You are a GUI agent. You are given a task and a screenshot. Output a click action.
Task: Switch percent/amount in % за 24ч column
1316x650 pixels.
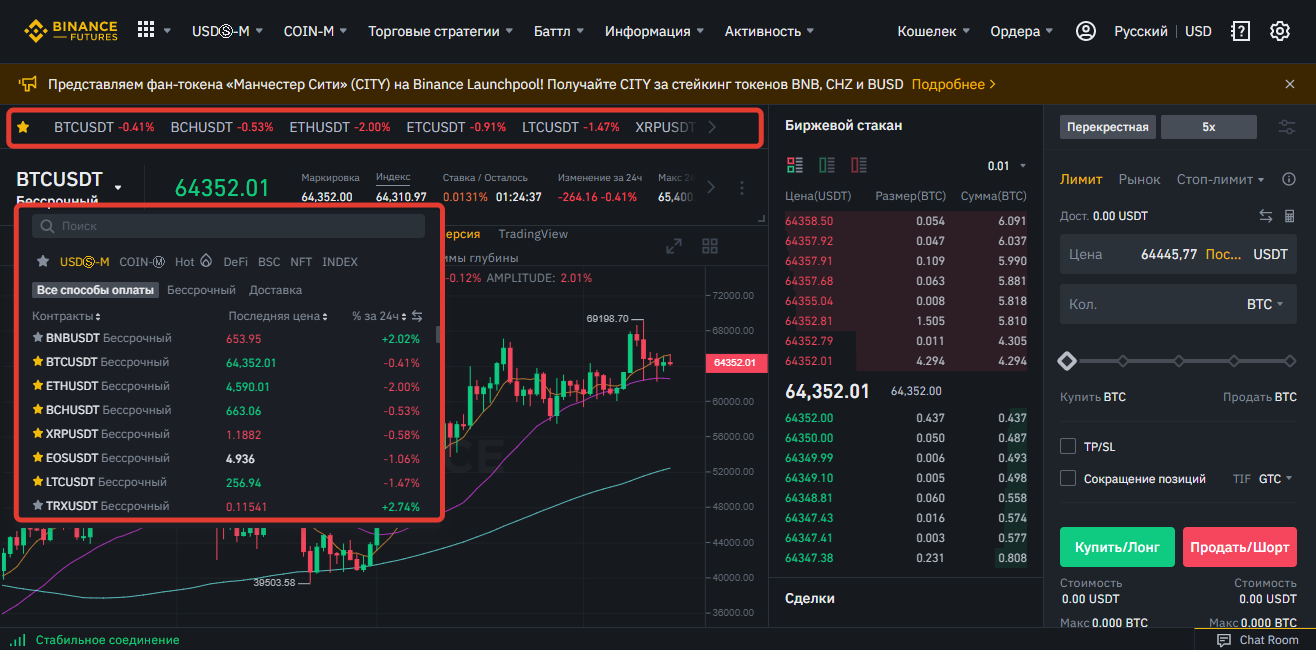417,316
